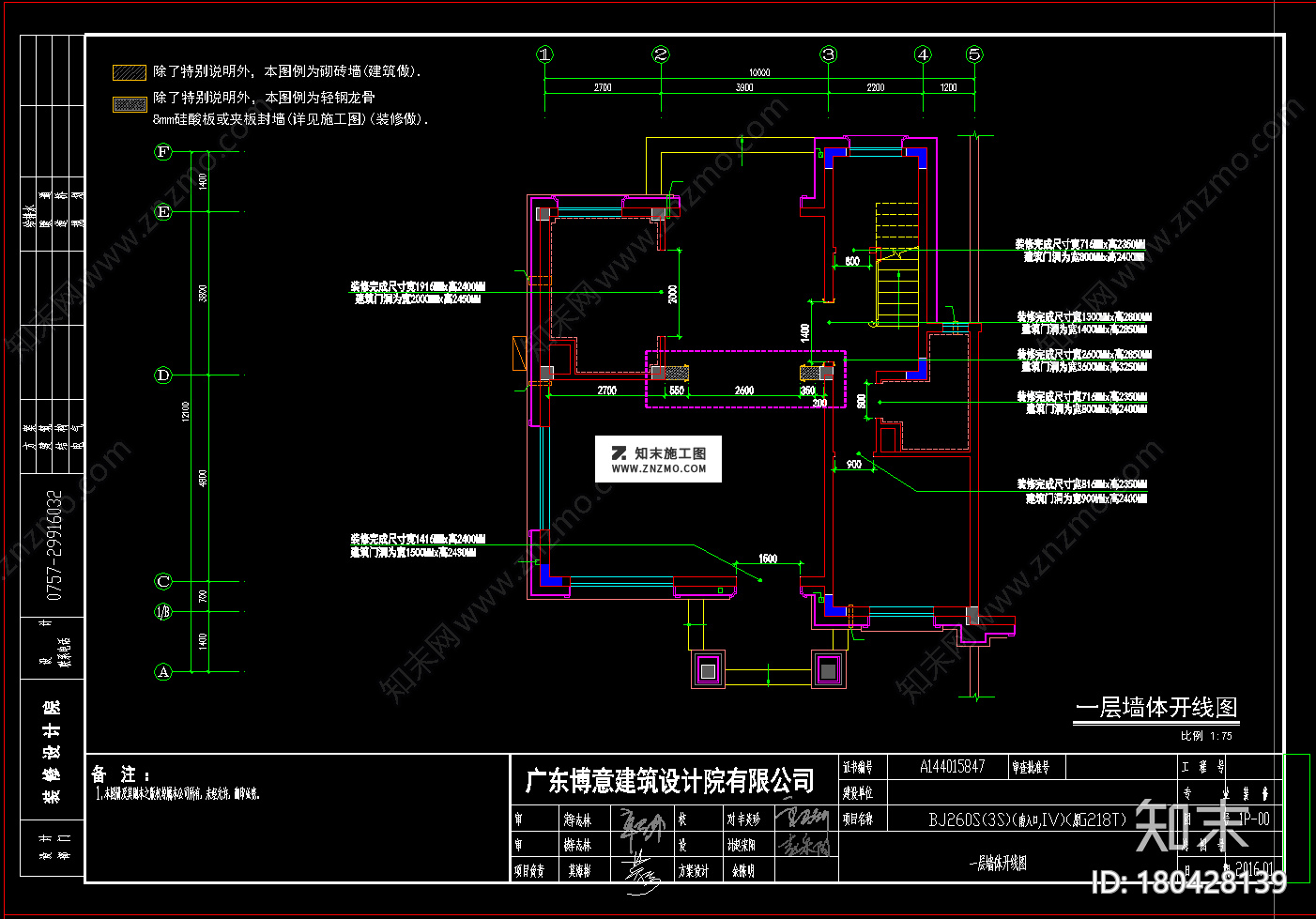Click the 550 dimension text
The image size is (1316, 919).
click(677, 391)
